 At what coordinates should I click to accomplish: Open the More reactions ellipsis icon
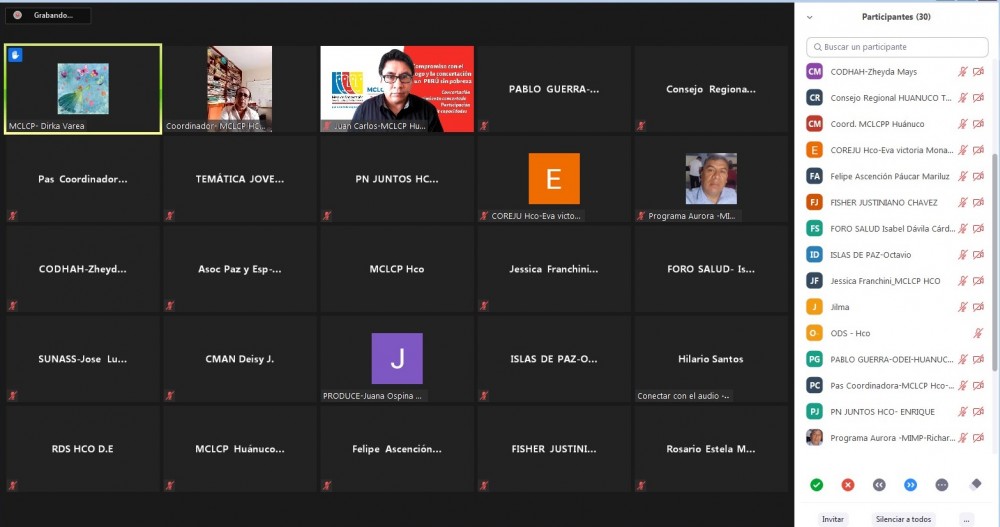[x=941, y=485]
